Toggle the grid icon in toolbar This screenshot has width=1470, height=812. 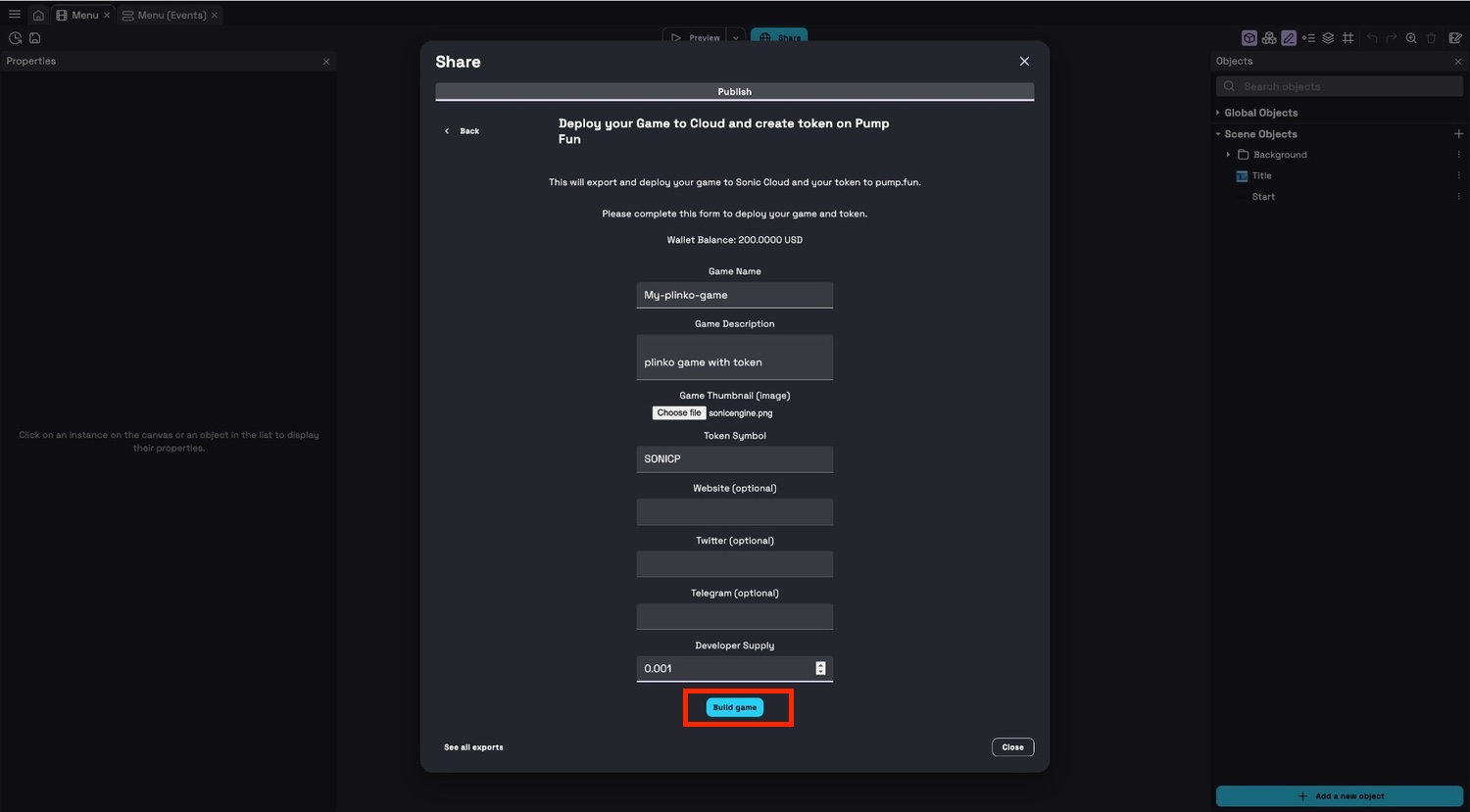[1348, 38]
